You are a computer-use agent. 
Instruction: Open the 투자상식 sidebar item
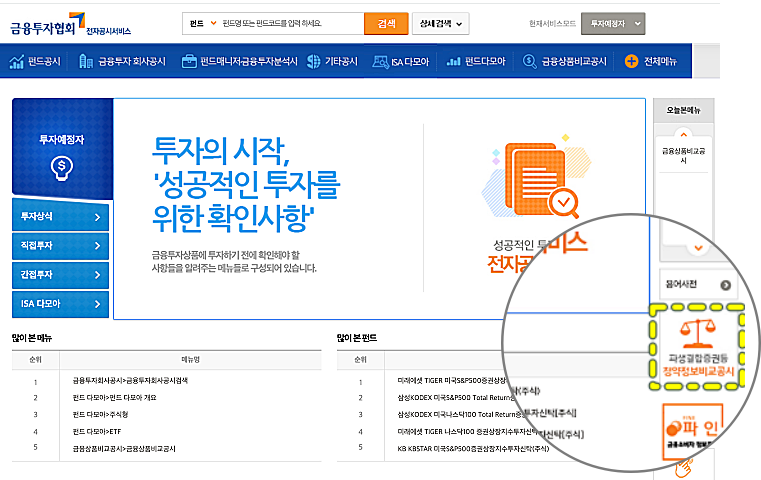pyautogui.click(x=60, y=216)
